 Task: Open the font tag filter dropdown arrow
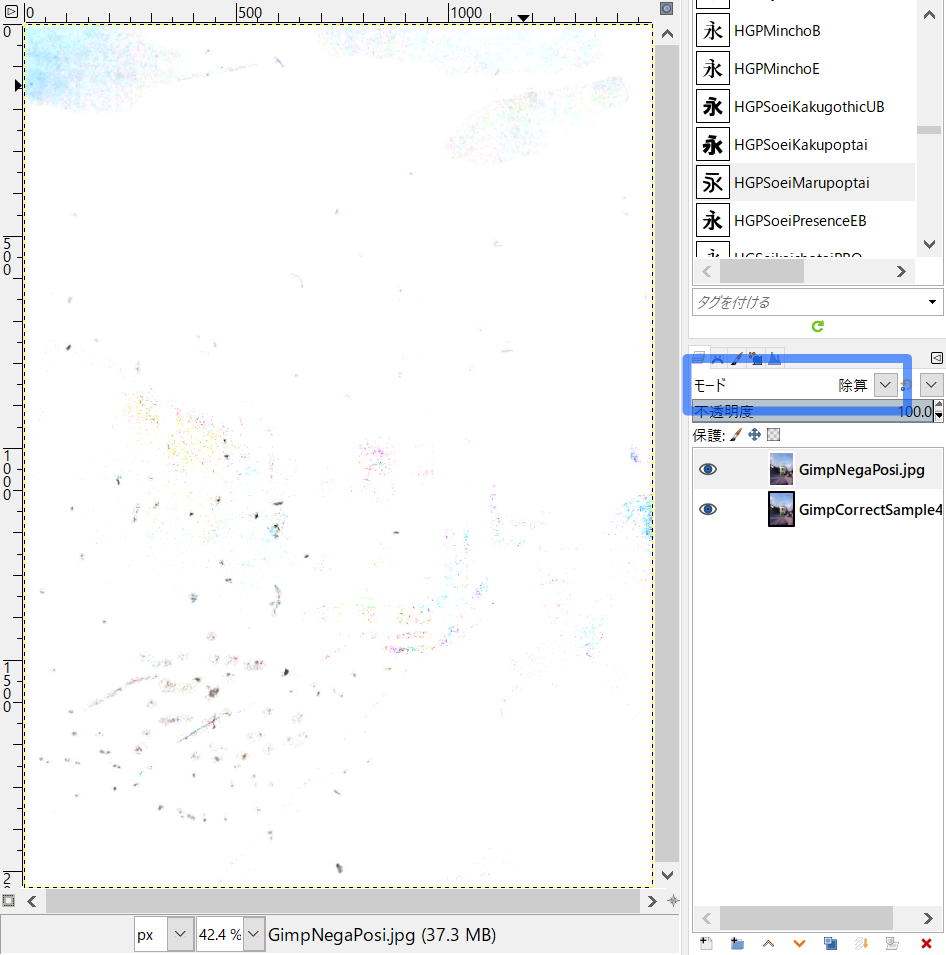932,302
